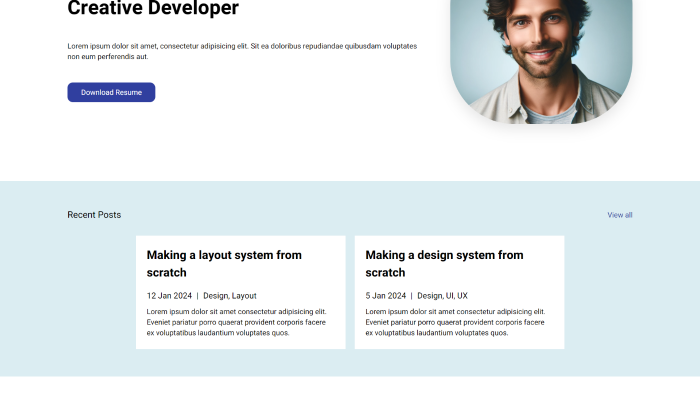Click the Download Resume button
The height and width of the screenshot is (394, 700).
click(x=111, y=92)
